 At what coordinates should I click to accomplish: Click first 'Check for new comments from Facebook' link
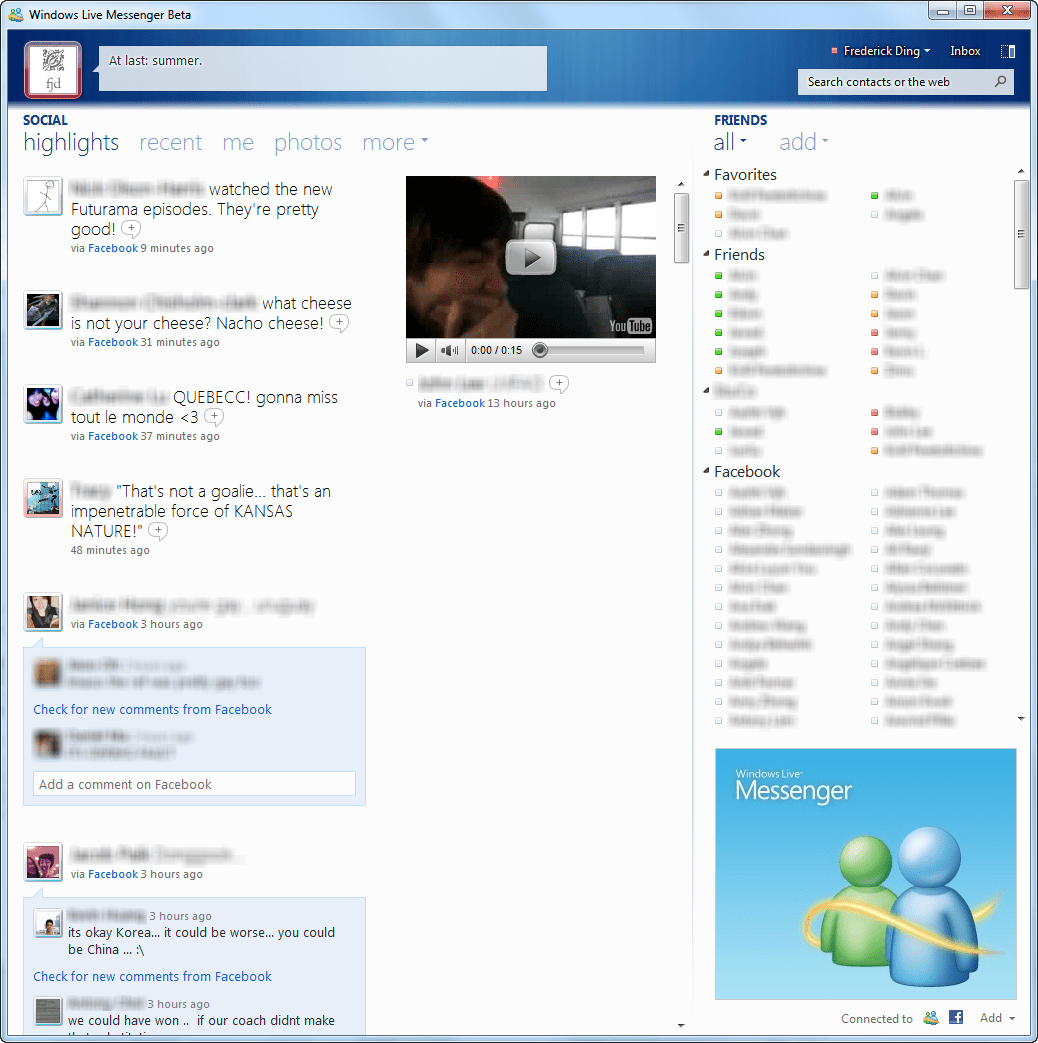click(x=152, y=710)
